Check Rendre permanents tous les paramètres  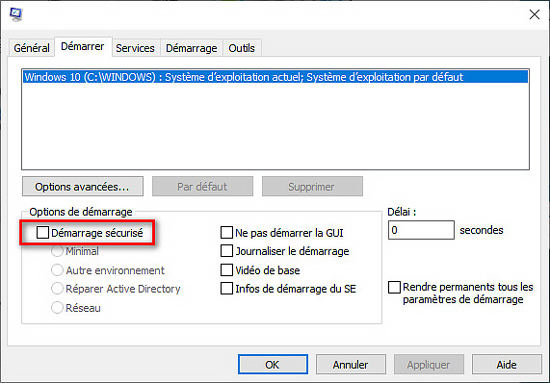394,287
